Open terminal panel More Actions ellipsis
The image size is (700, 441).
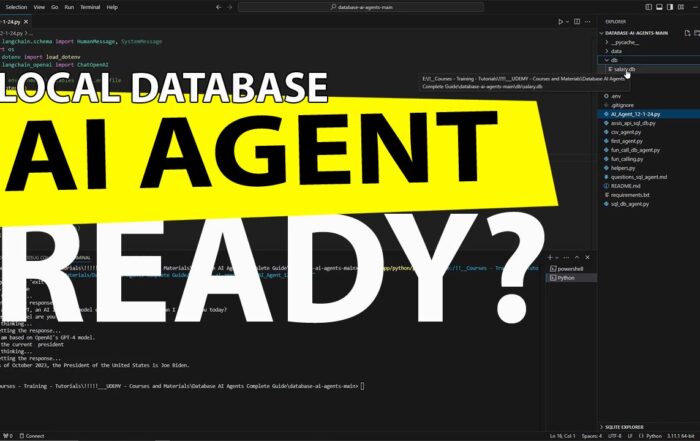(567, 258)
